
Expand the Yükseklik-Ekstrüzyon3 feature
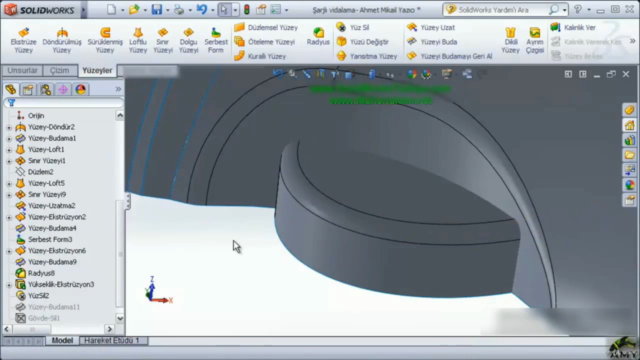(9, 285)
